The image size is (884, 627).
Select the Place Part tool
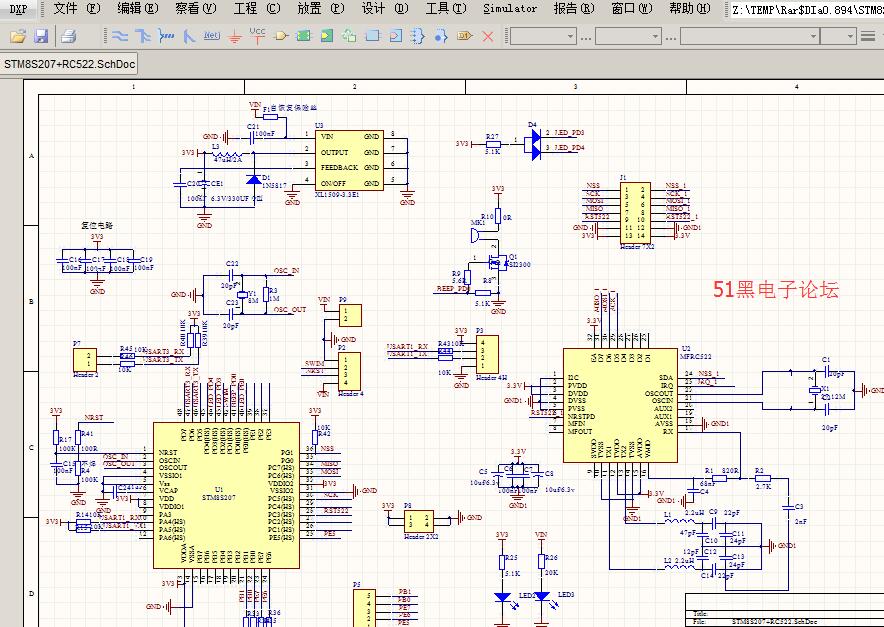281,36
